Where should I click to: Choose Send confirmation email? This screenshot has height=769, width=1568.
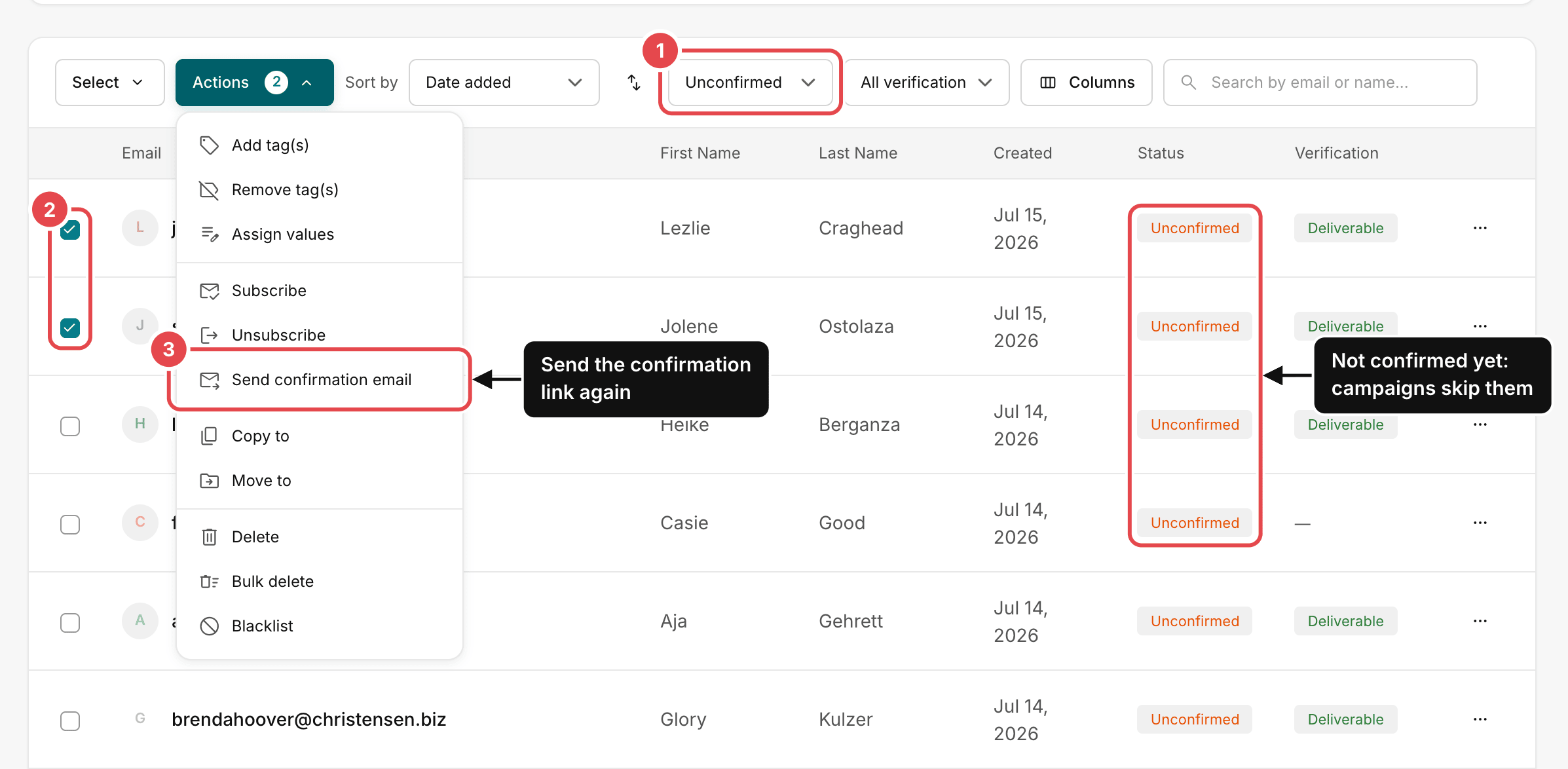point(320,380)
